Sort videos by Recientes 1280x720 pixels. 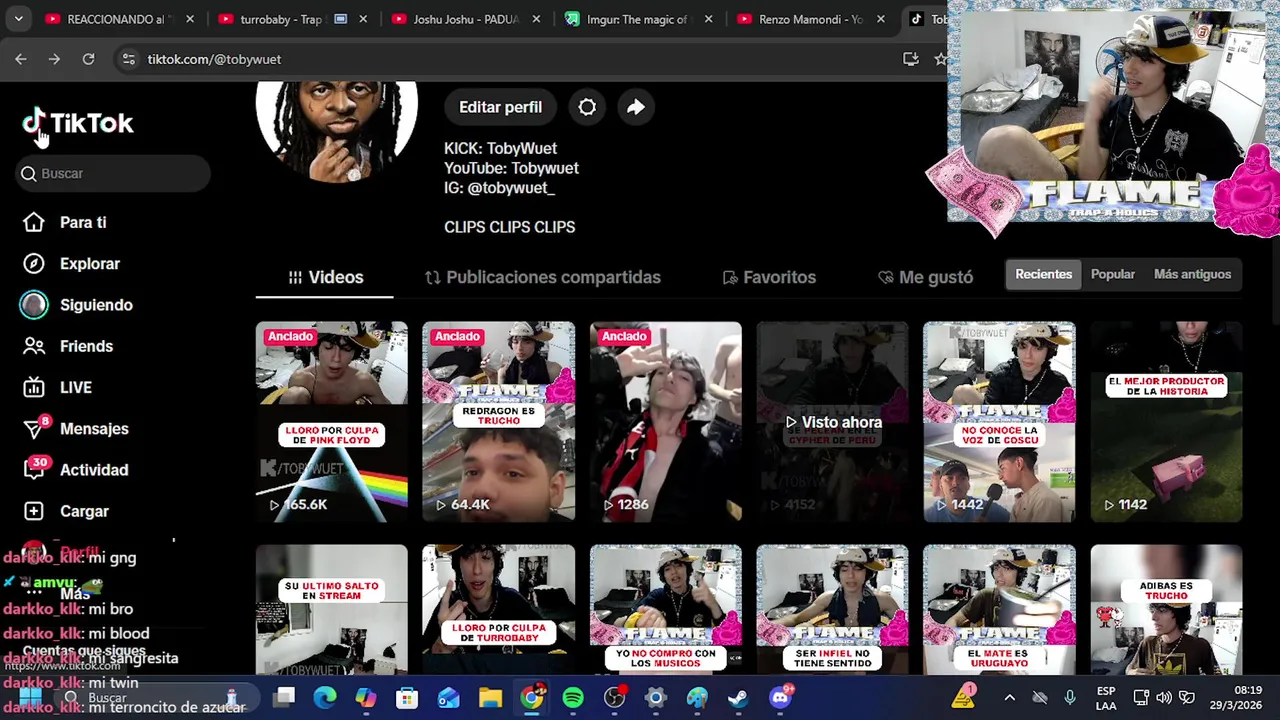(1043, 274)
